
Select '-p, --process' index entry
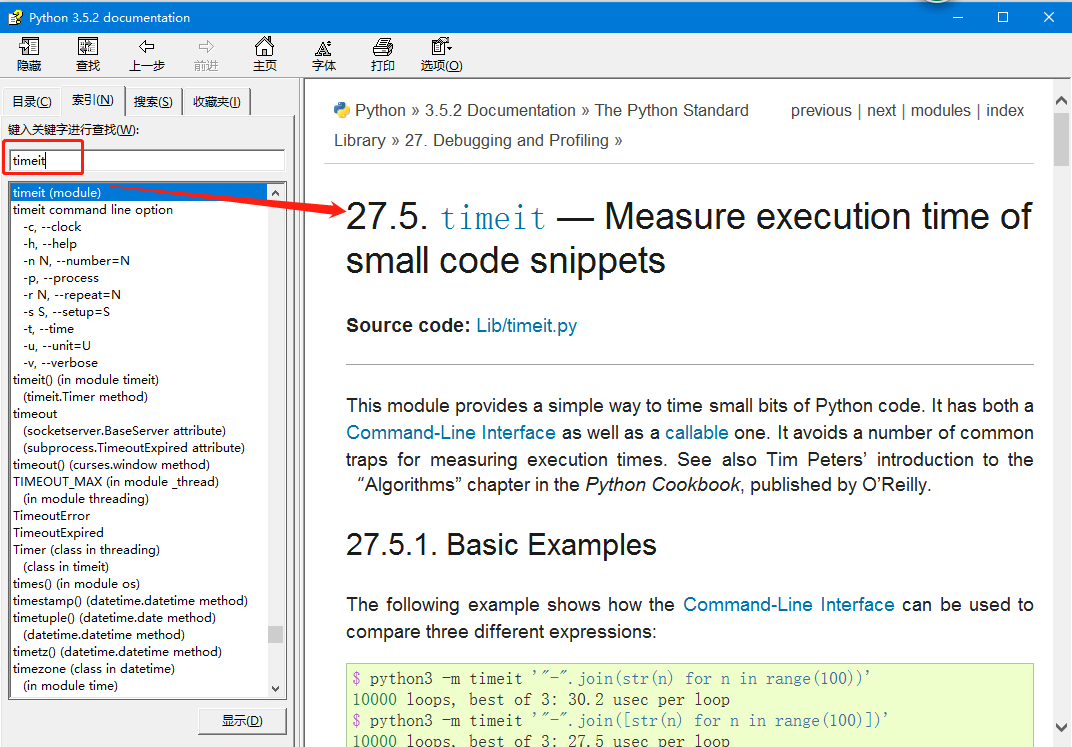(x=61, y=278)
